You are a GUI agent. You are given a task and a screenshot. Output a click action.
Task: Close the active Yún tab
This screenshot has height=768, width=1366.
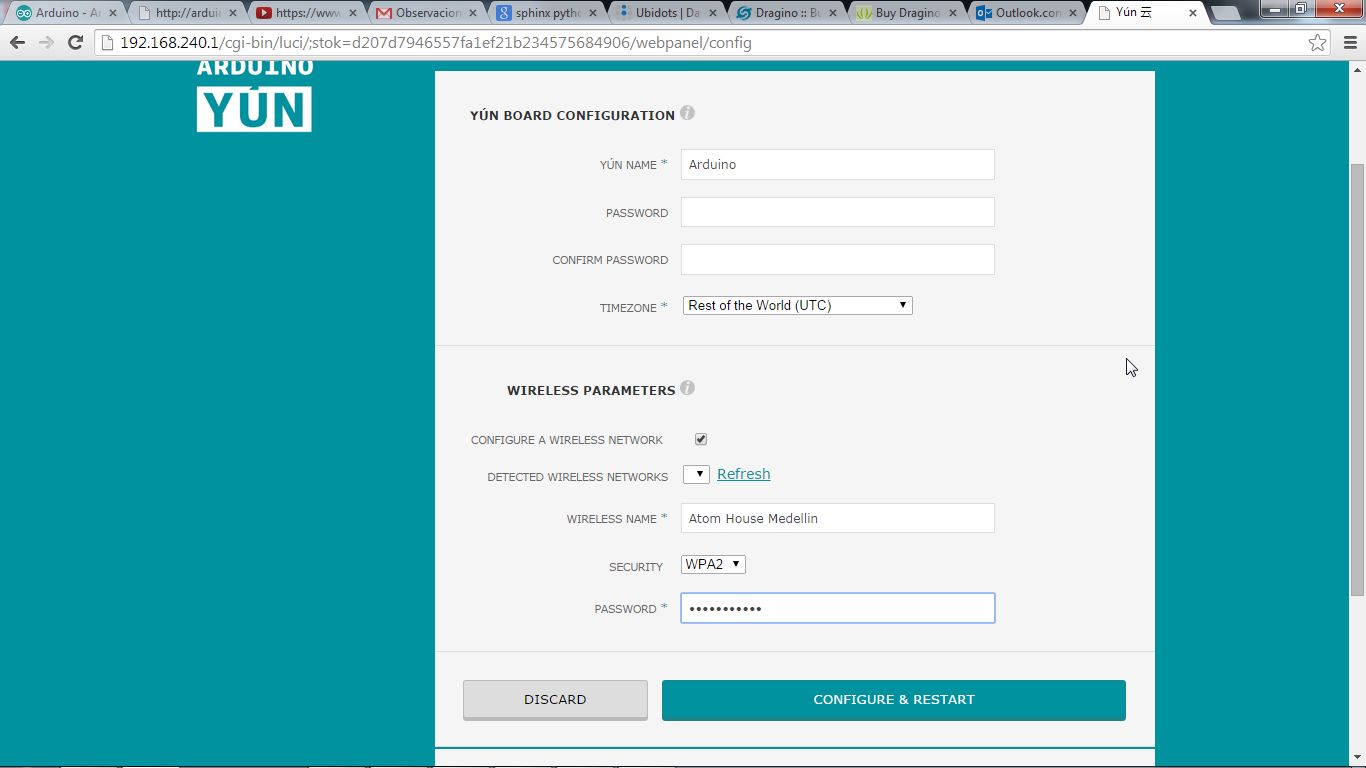tap(1194, 13)
